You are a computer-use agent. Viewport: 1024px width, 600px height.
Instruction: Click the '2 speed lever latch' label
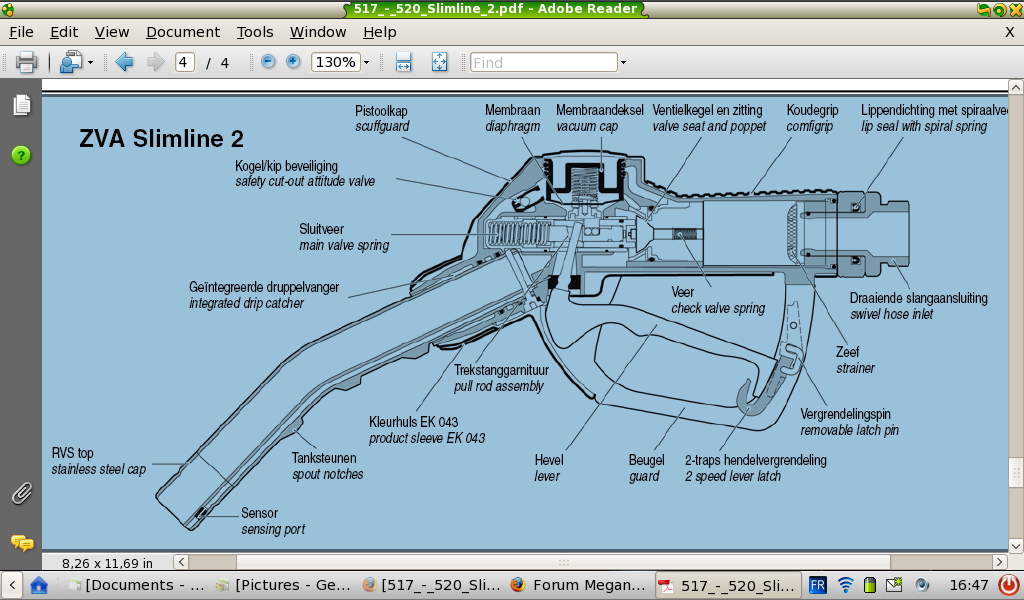tap(733, 477)
